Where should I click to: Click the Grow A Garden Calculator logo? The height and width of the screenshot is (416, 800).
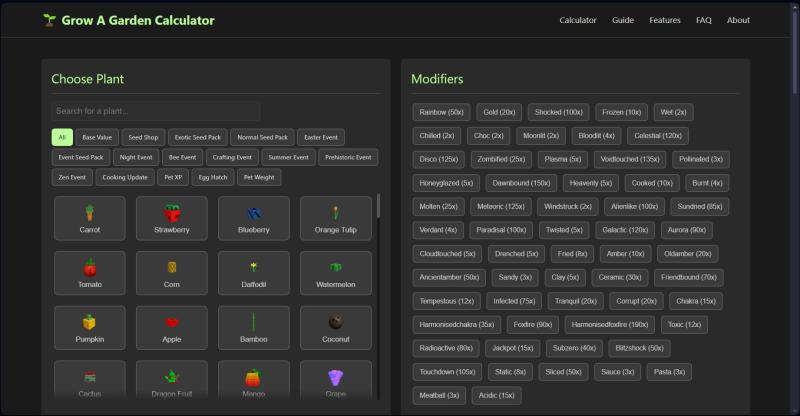pos(128,20)
